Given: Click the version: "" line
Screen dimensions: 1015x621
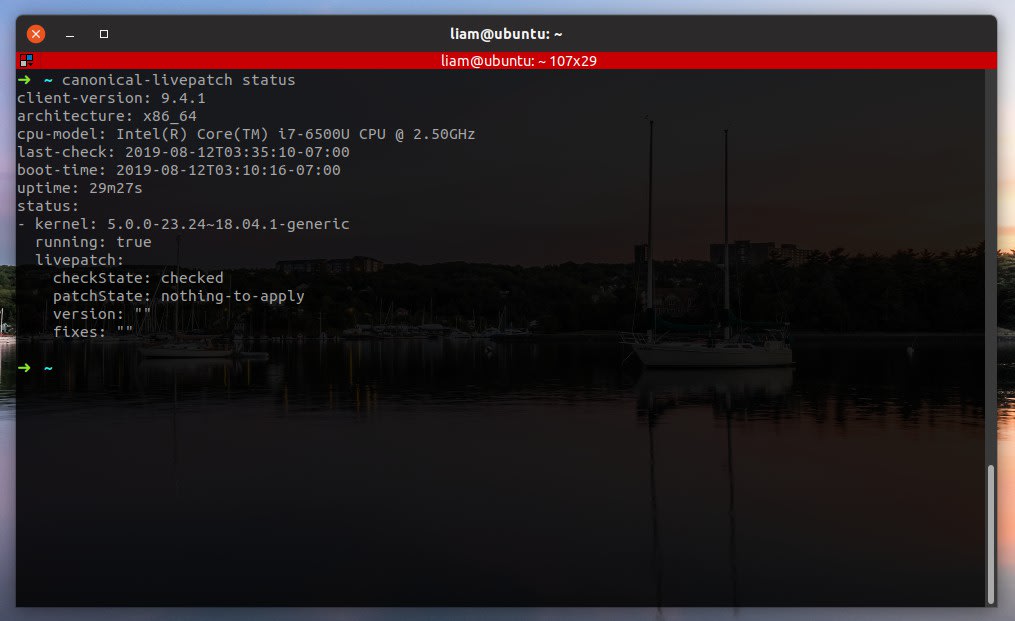Looking at the screenshot, I should (x=102, y=314).
